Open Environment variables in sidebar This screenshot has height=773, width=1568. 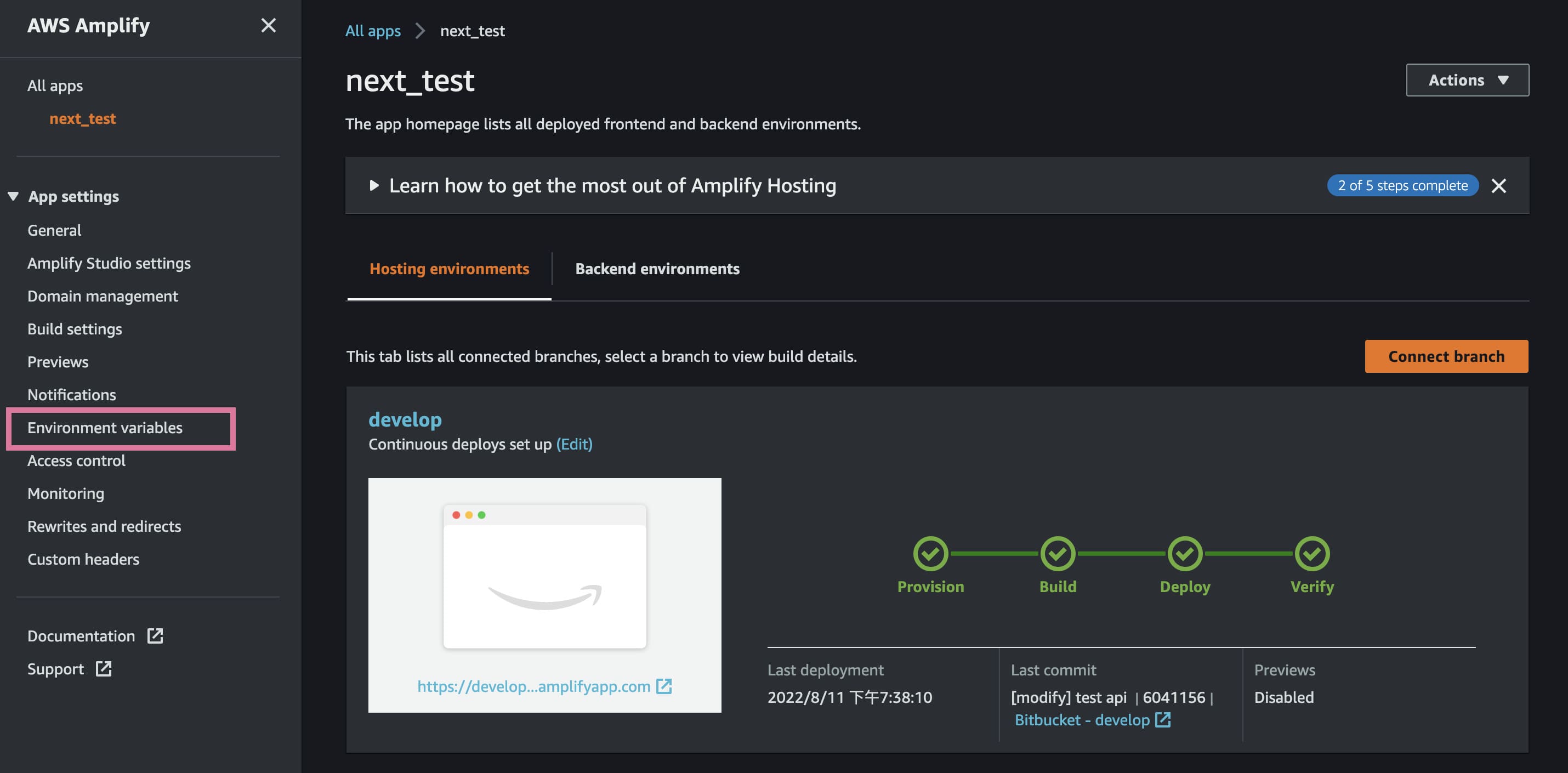pos(105,428)
